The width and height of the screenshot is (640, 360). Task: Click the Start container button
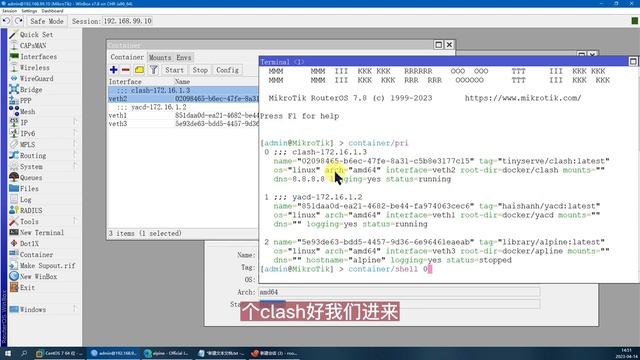tap(174, 70)
